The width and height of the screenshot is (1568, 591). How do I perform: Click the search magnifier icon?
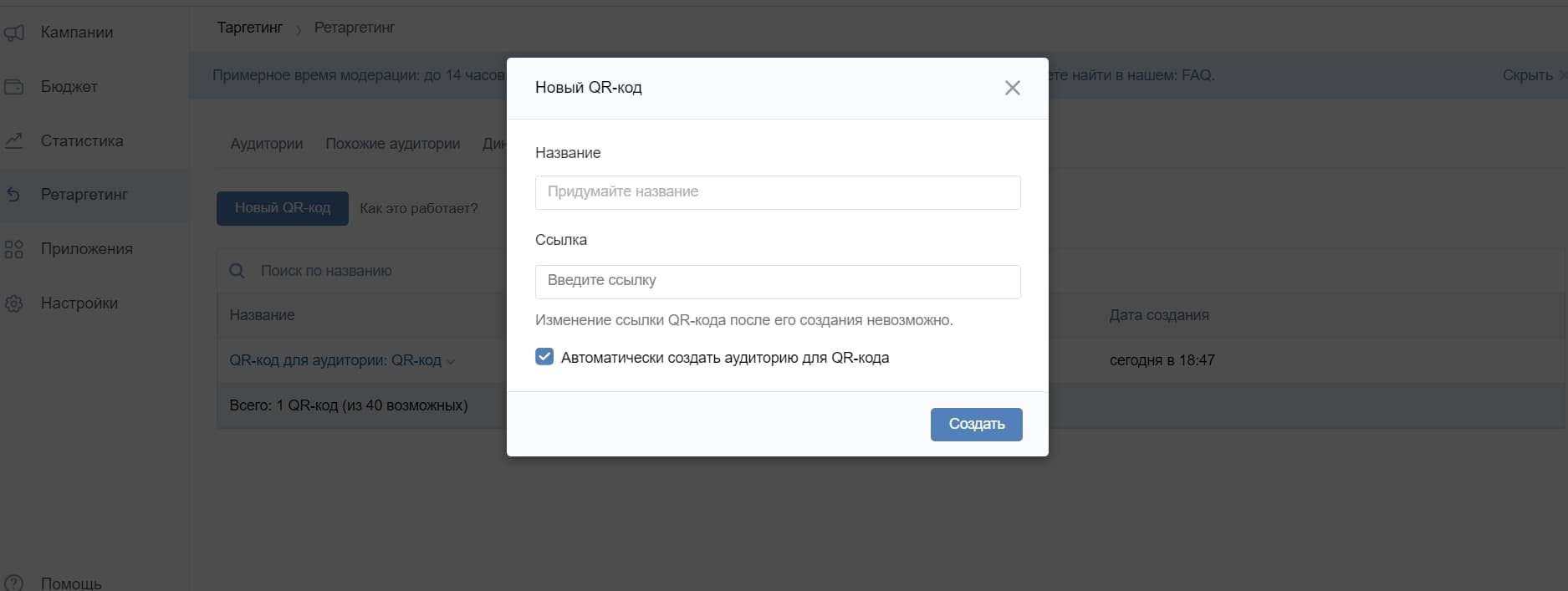(237, 270)
